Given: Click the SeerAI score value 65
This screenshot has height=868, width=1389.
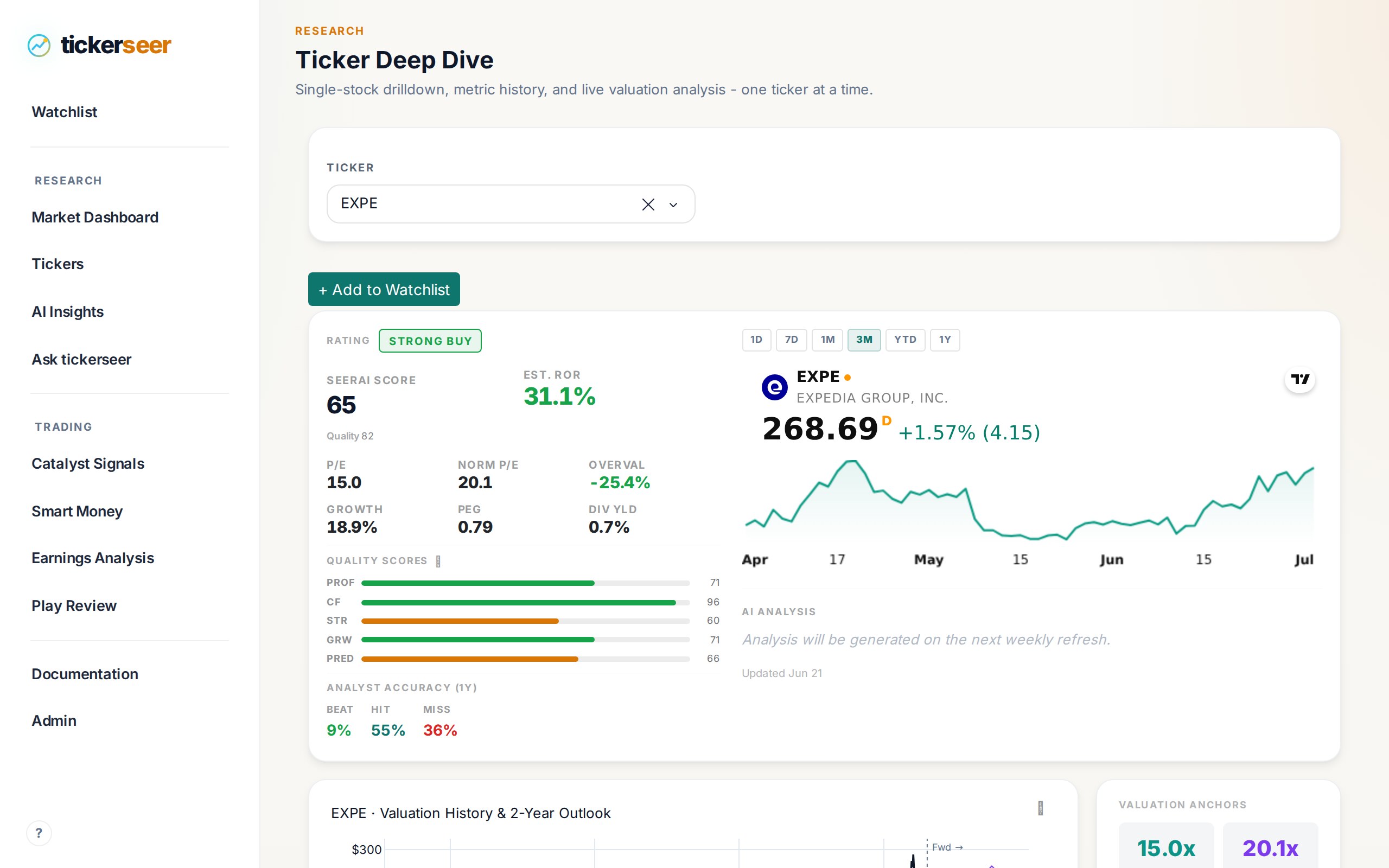Looking at the screenshot, I should click(x=341, y=405).
